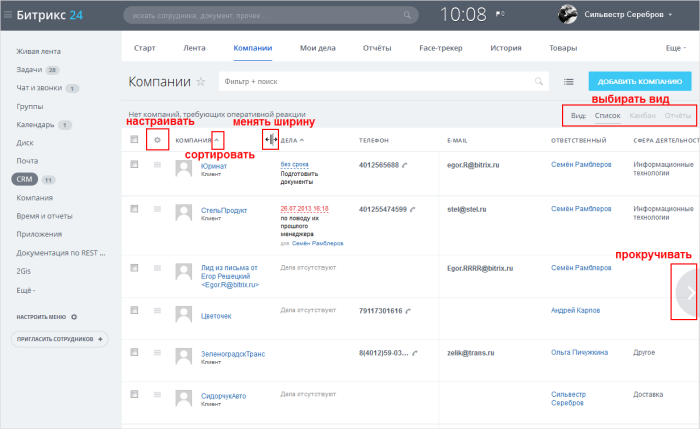Click the flag notification icon next to clock
Screen dimensions: 700x429
[x=500, y=14]
